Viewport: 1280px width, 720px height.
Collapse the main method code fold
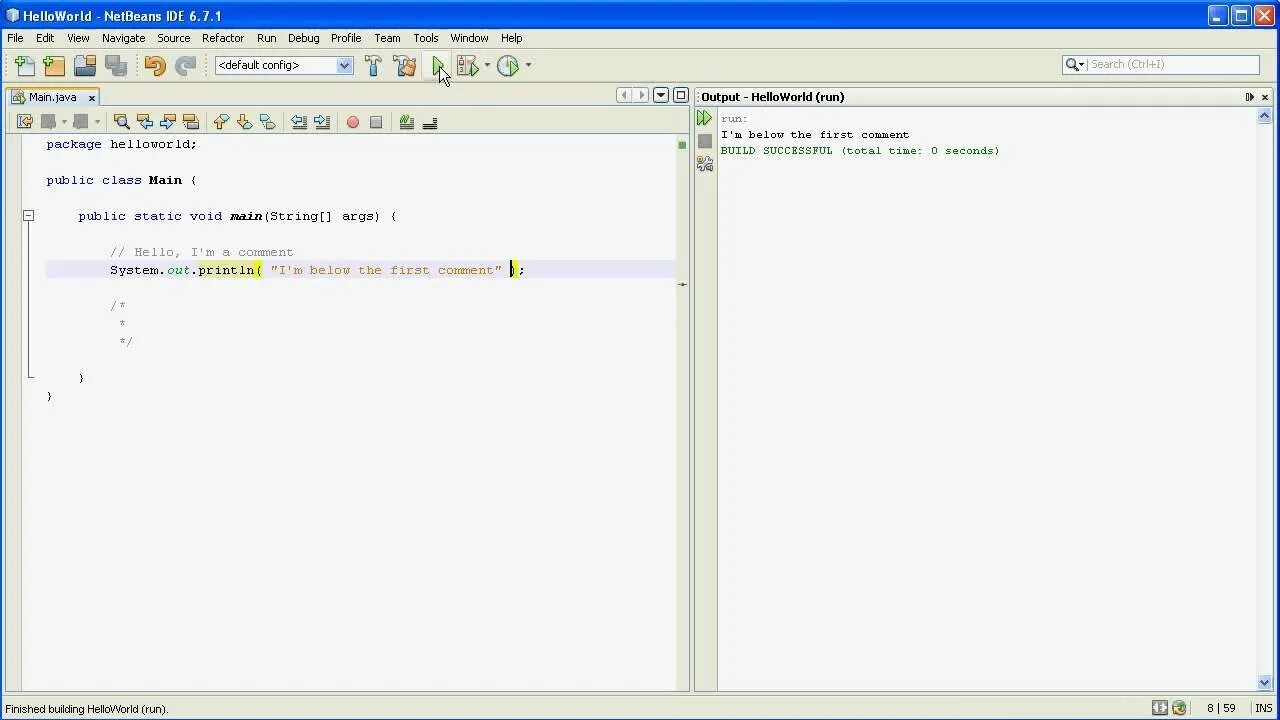(29, 216)
